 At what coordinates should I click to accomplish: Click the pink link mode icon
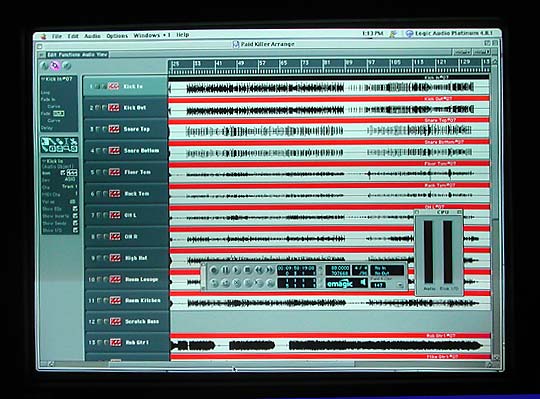pyautogui.click(x=55, y=65)
